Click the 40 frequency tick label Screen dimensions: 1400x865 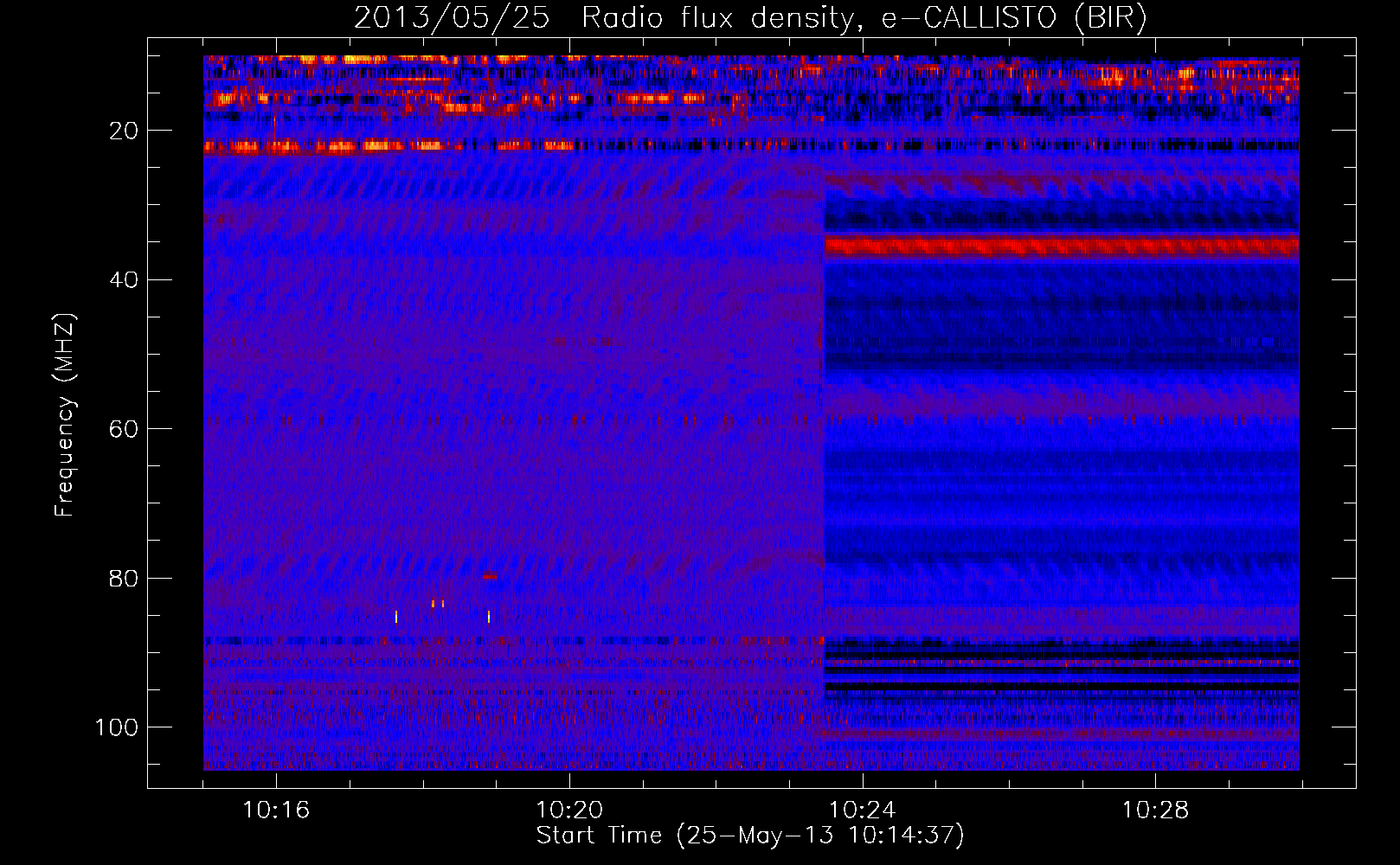pos(125,280)
